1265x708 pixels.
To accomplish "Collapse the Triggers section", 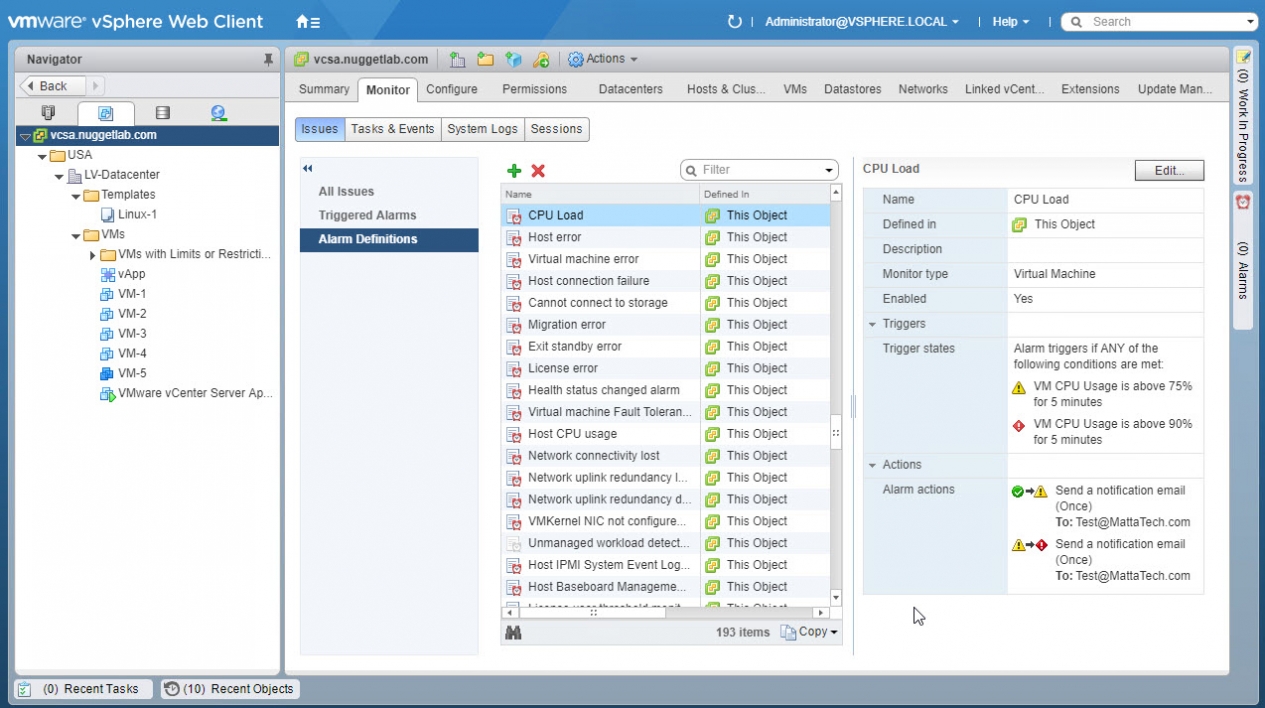I will 873,324.
